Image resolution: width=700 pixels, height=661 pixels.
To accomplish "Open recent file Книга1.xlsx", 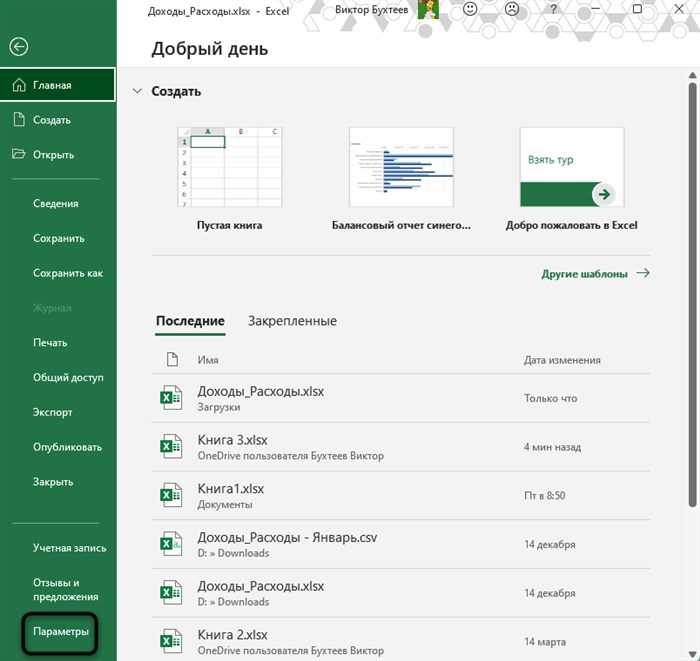I will pyautogui.click(x=401, y=495).
